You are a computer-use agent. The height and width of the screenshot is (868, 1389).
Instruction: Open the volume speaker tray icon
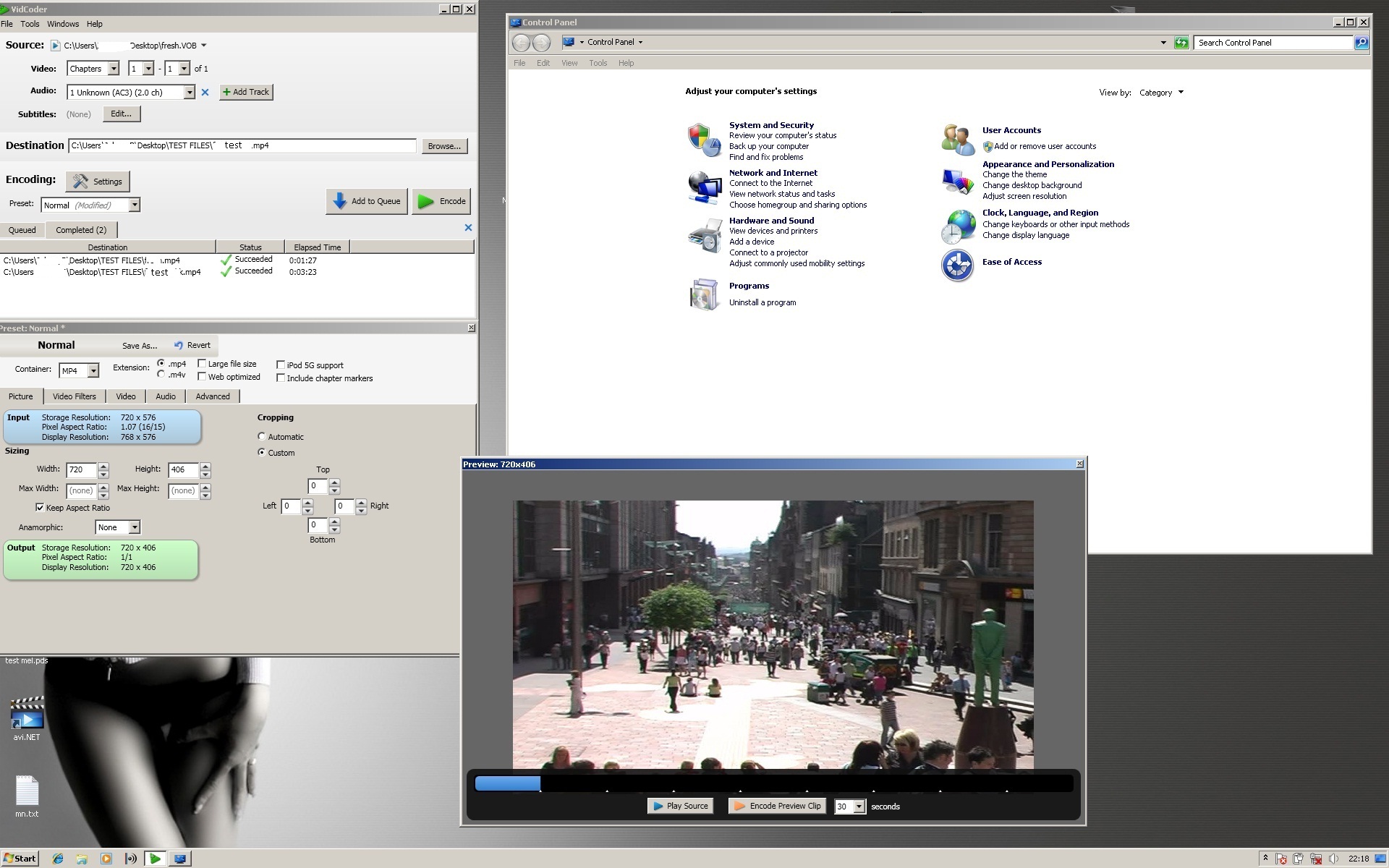point(1333,859)
